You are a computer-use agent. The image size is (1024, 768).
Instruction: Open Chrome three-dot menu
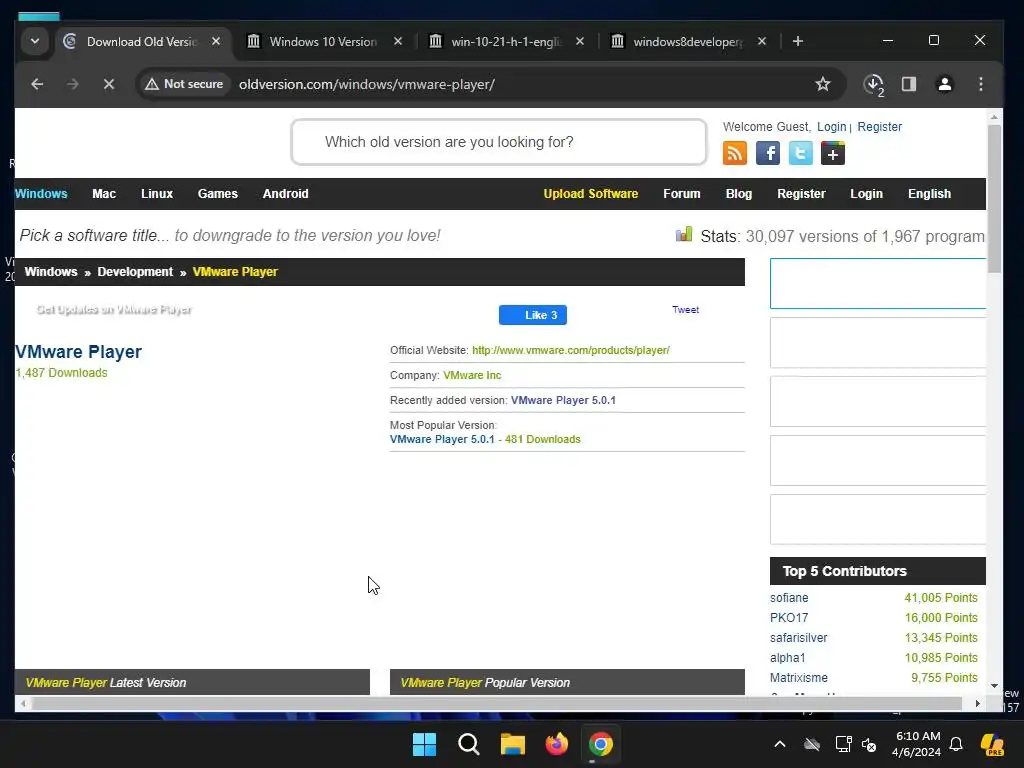pos(981,84)
